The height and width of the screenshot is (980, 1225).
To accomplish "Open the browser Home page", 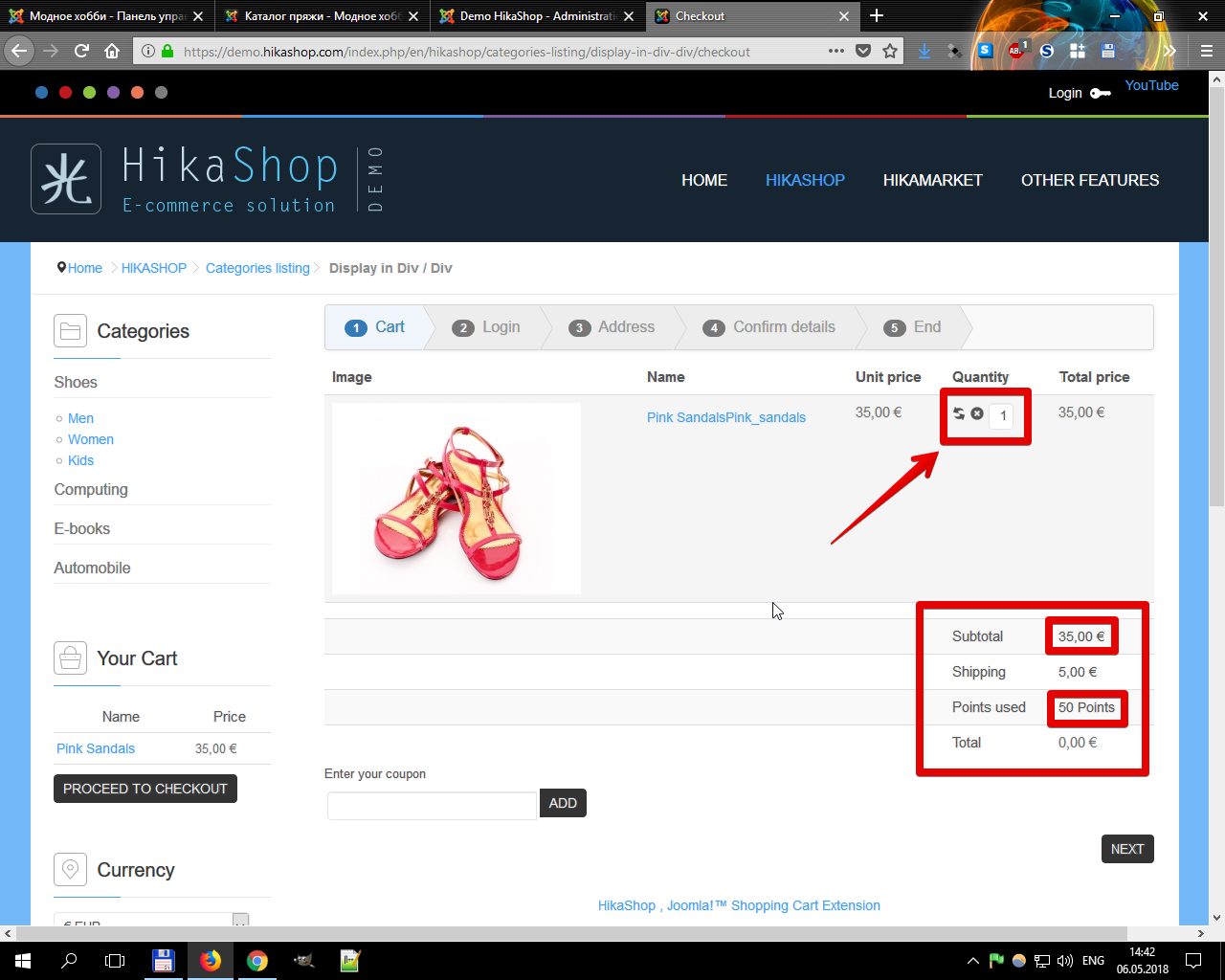I will (x=112, y=51).
